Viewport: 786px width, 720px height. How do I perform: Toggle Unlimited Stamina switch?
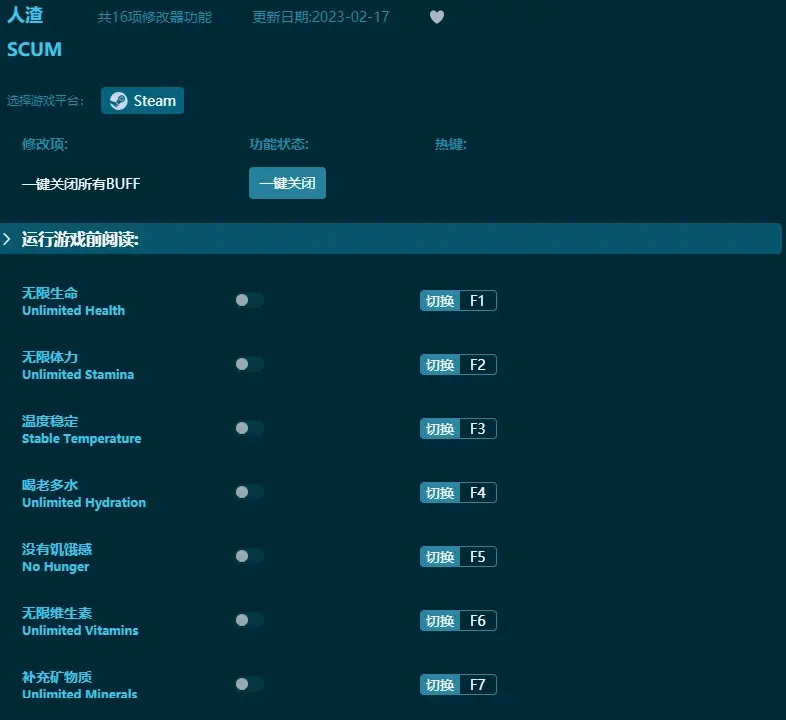pyautogui.click(x=249, y=364)
